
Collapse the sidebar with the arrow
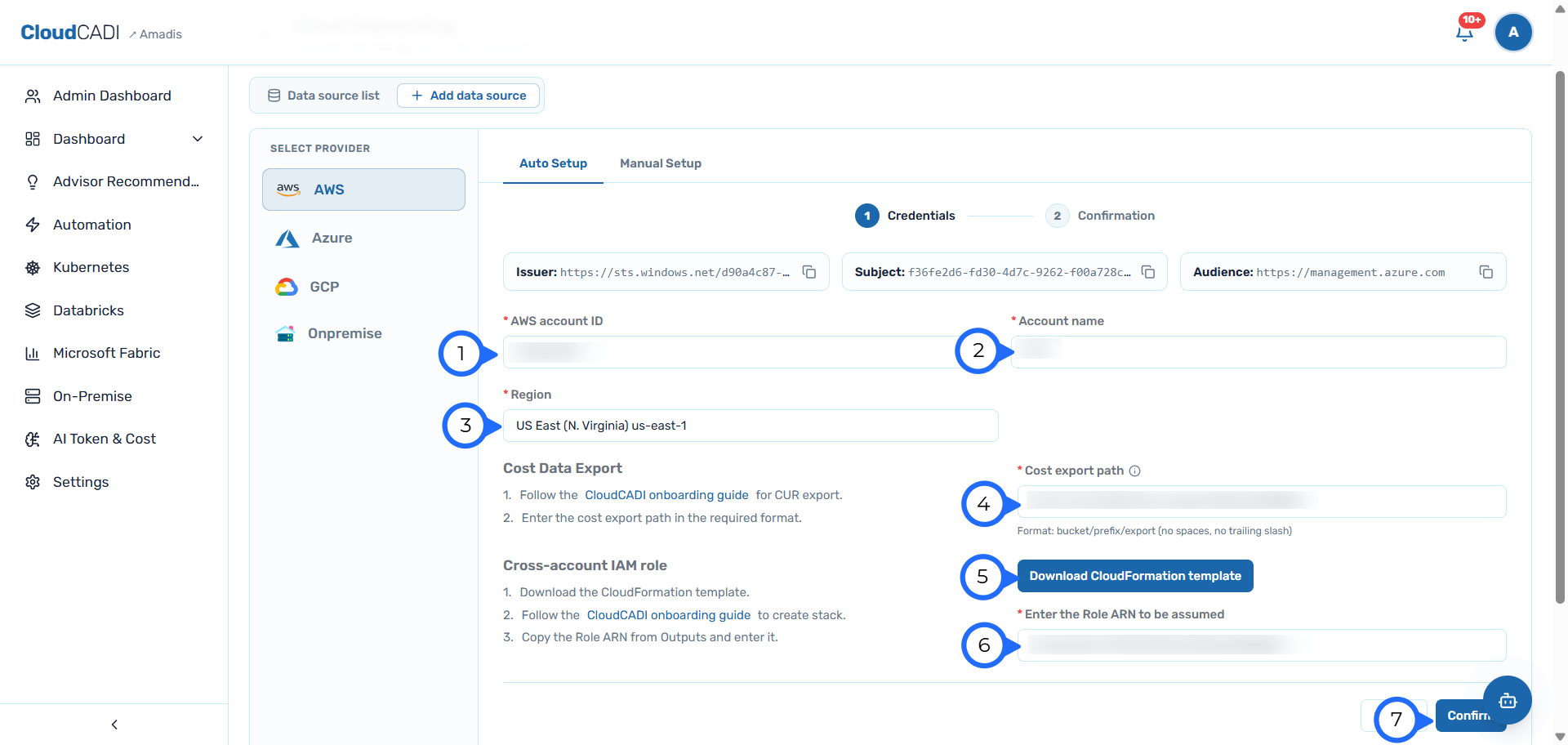[x=114, y=725]
